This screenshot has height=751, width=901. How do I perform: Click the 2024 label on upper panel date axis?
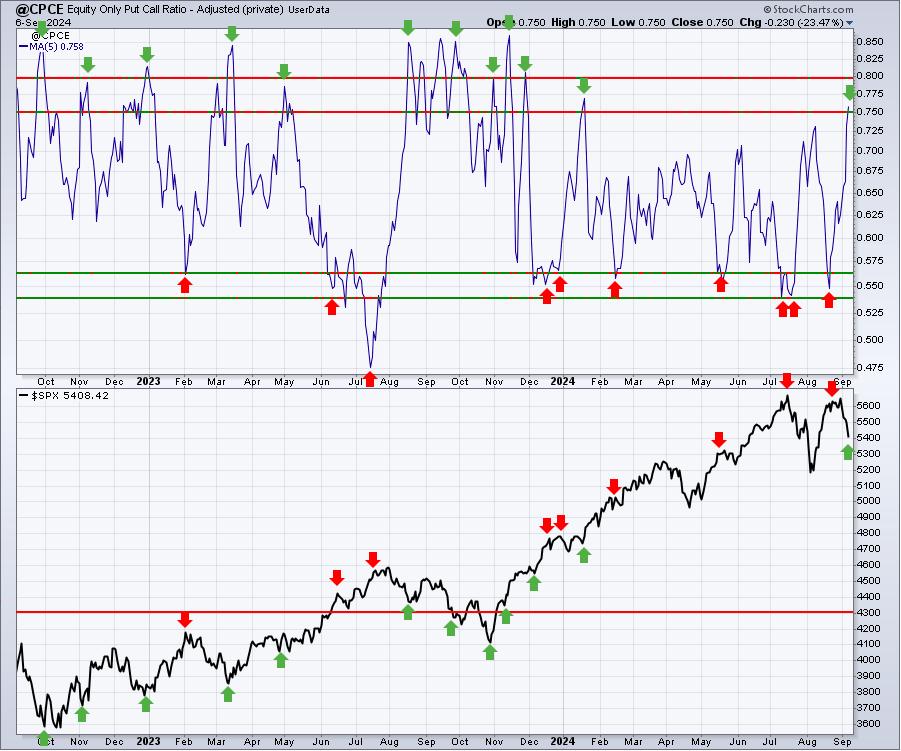(562, 381)
